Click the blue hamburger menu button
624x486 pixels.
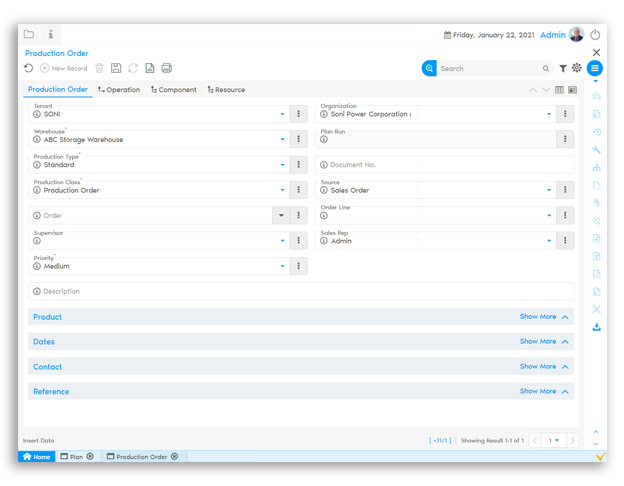595,69
